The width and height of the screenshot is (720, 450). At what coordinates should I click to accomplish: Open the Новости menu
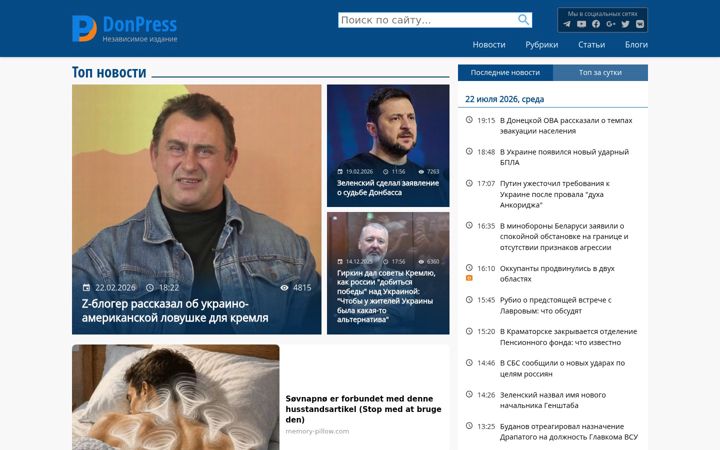[489, 45]
